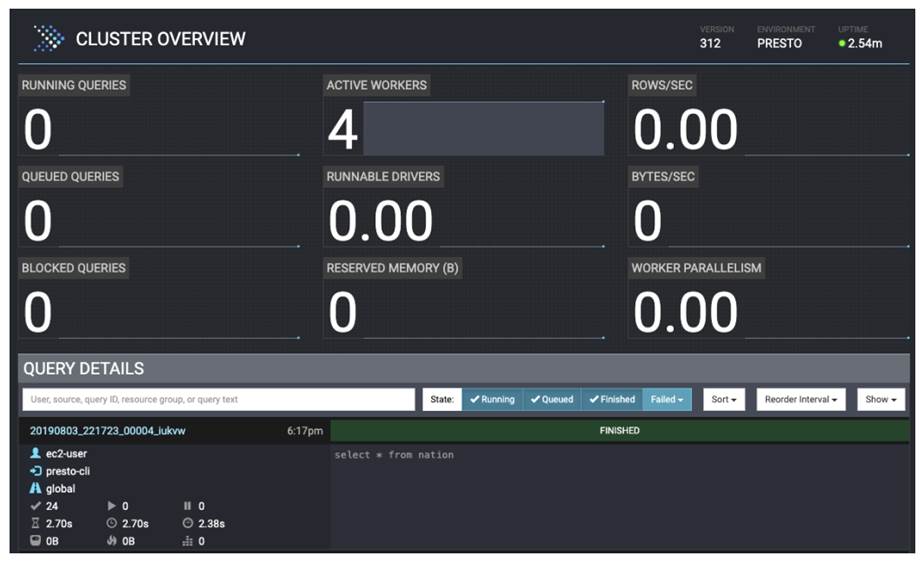Click the source icon next to presto-cli
The image size is (924, 562).
(36, 471)
